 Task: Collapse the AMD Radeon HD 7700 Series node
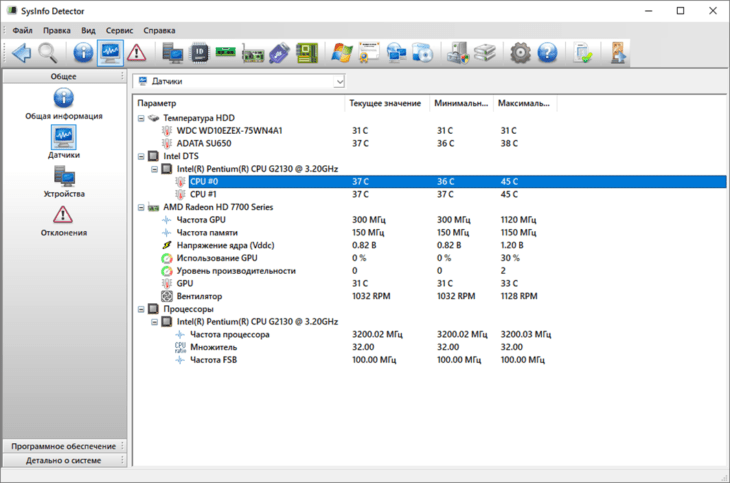pos(141,207)
